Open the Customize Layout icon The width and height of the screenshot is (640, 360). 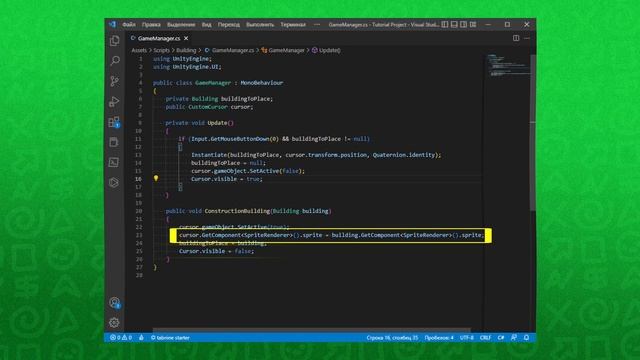point(473,24)
